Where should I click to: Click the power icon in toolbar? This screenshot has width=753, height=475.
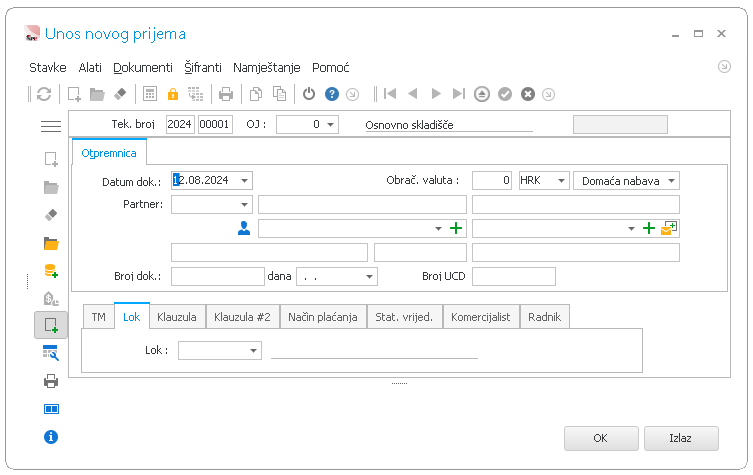[309, 94]
